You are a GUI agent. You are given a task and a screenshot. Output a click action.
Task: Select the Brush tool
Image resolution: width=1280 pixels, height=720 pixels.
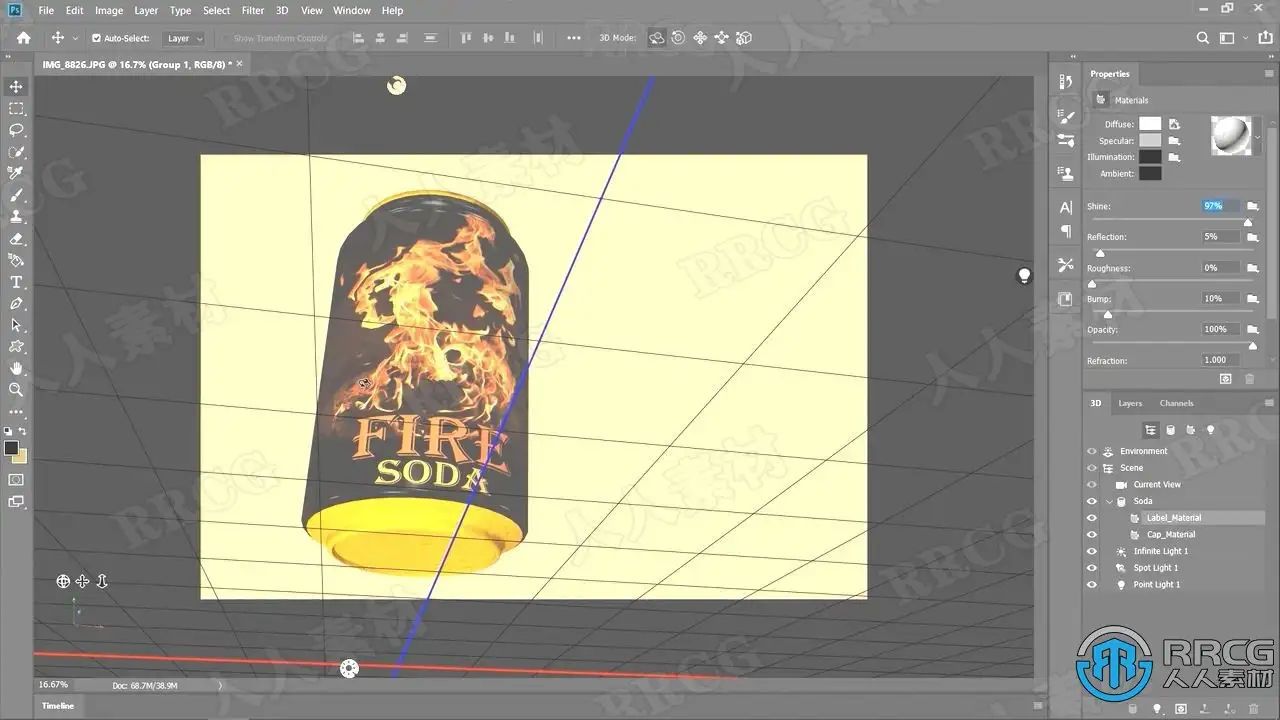(16, 195)
